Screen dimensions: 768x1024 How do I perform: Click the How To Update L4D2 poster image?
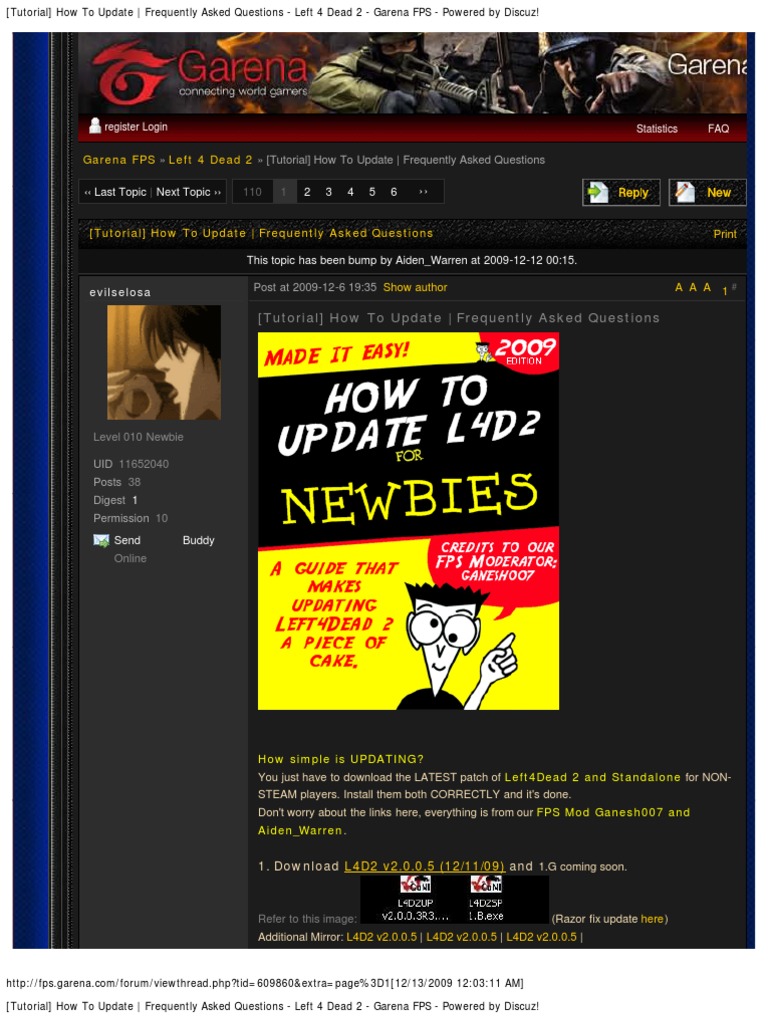pos(409,521)
